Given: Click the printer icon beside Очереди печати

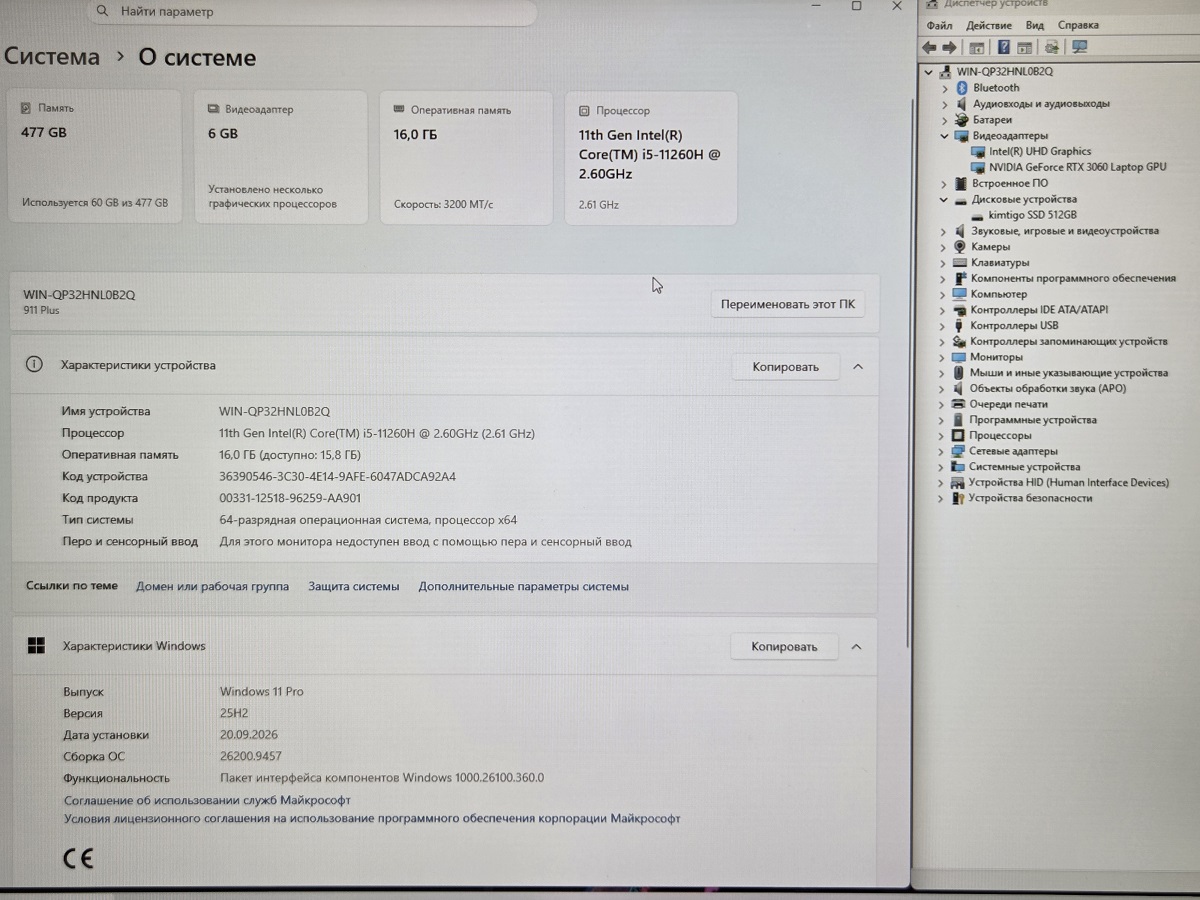Looking at the screenshot, I should click(959, 404).
